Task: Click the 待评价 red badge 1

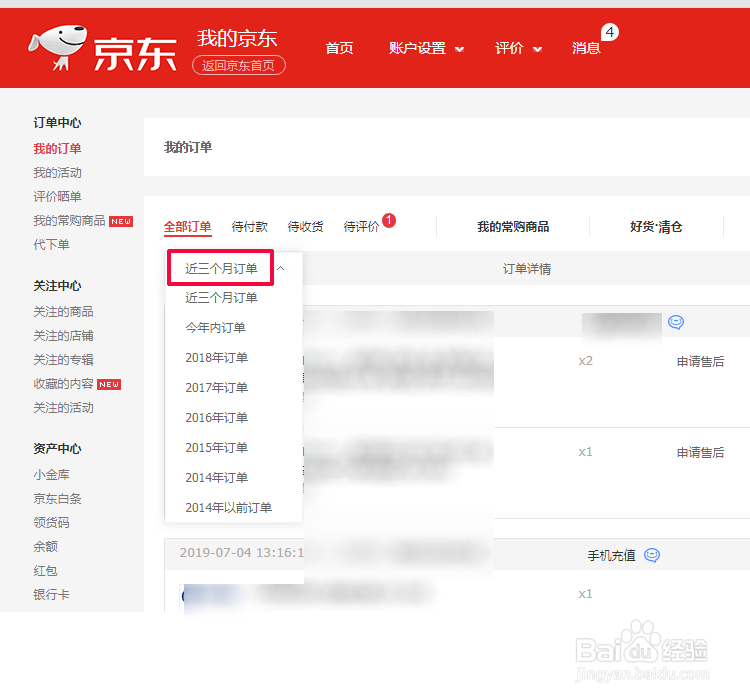Action: [389, 220]
